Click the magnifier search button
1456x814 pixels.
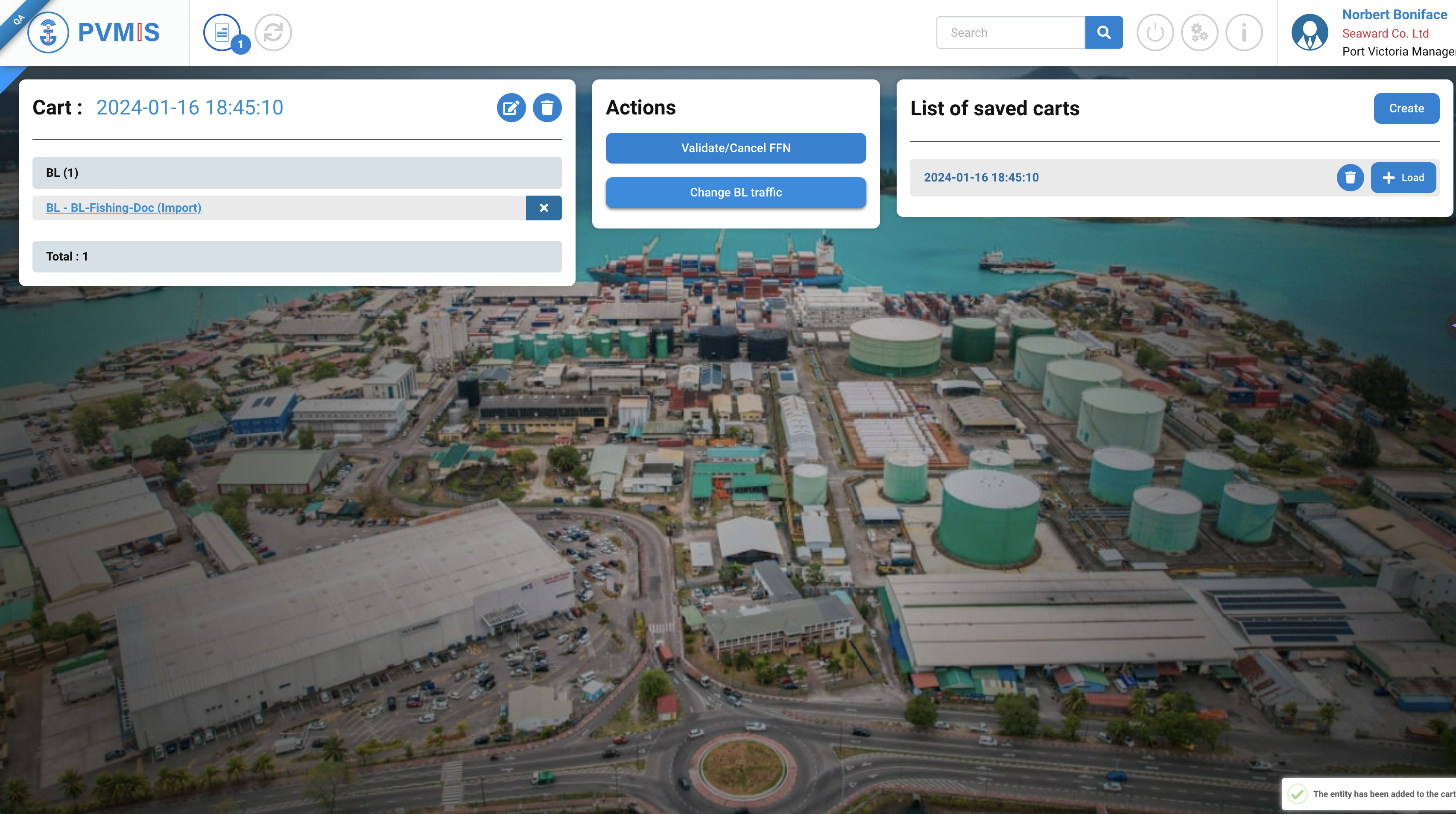pyautogui.click(x=1103, y=33)
